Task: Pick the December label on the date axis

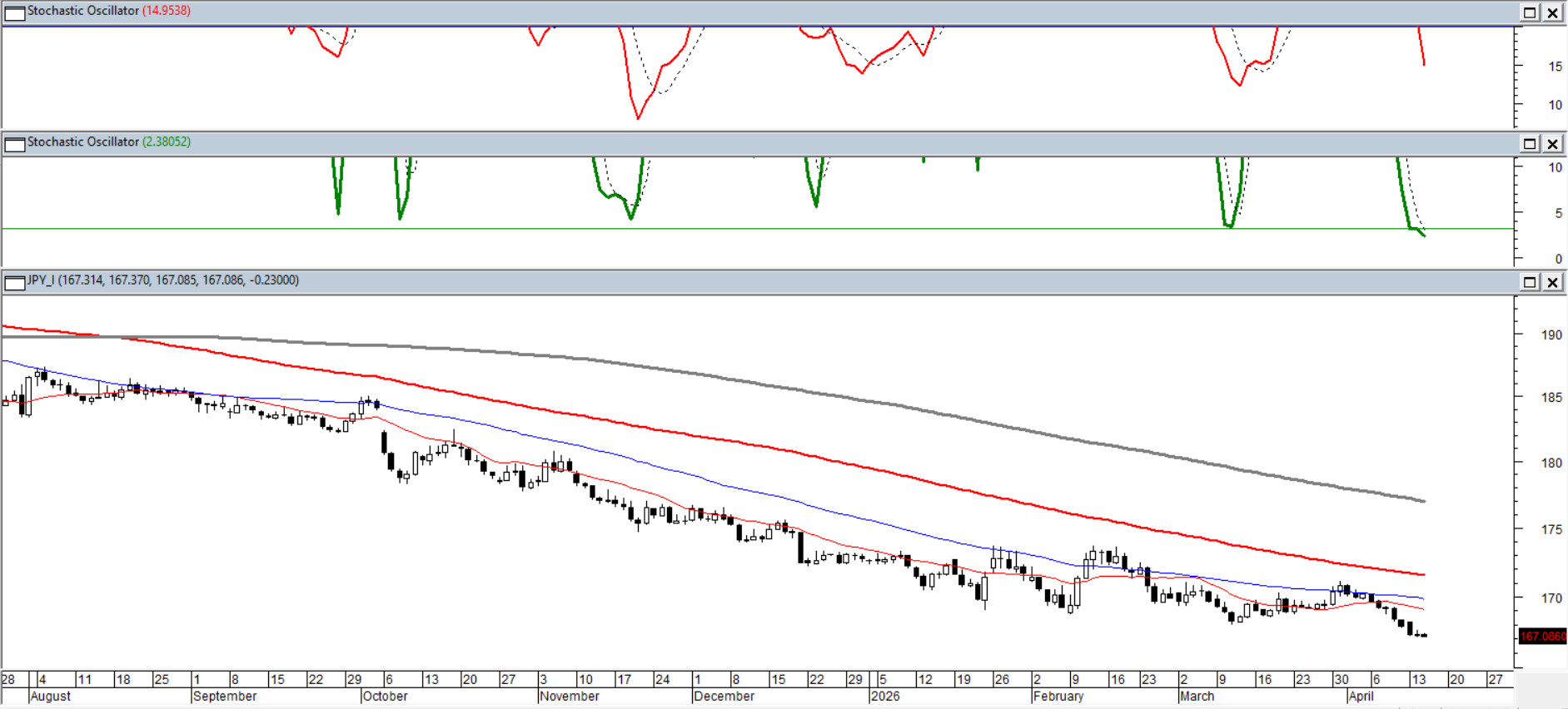Action: pyautogui.click(x=724, y=697)
